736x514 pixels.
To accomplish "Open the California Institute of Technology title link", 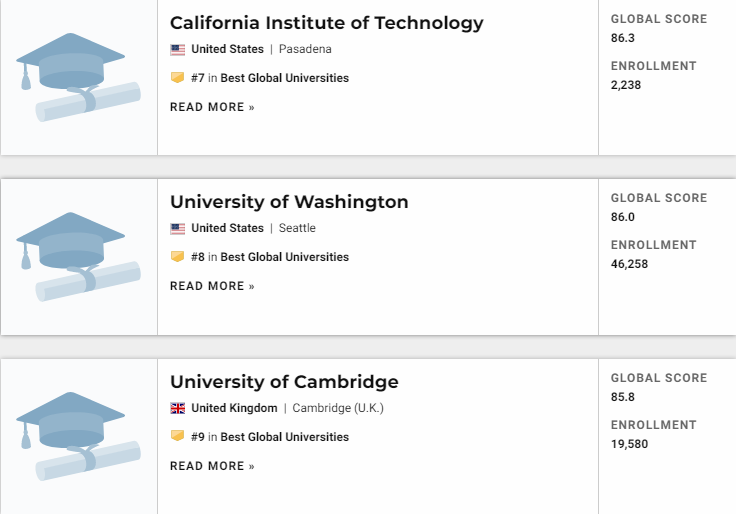I will (x=326, y=22).
